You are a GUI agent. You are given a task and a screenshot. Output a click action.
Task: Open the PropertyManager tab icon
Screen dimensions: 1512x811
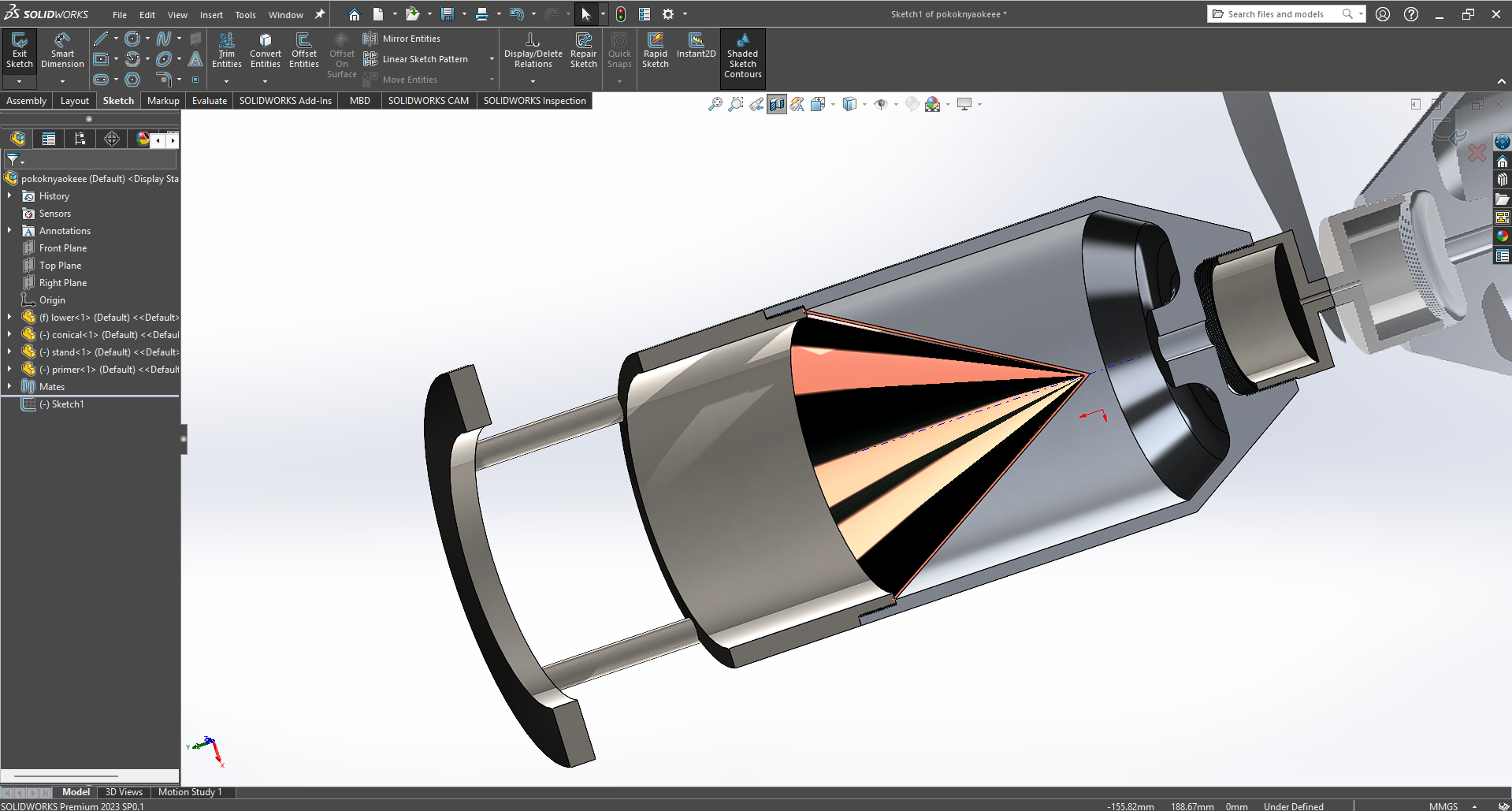coord(49,139)
